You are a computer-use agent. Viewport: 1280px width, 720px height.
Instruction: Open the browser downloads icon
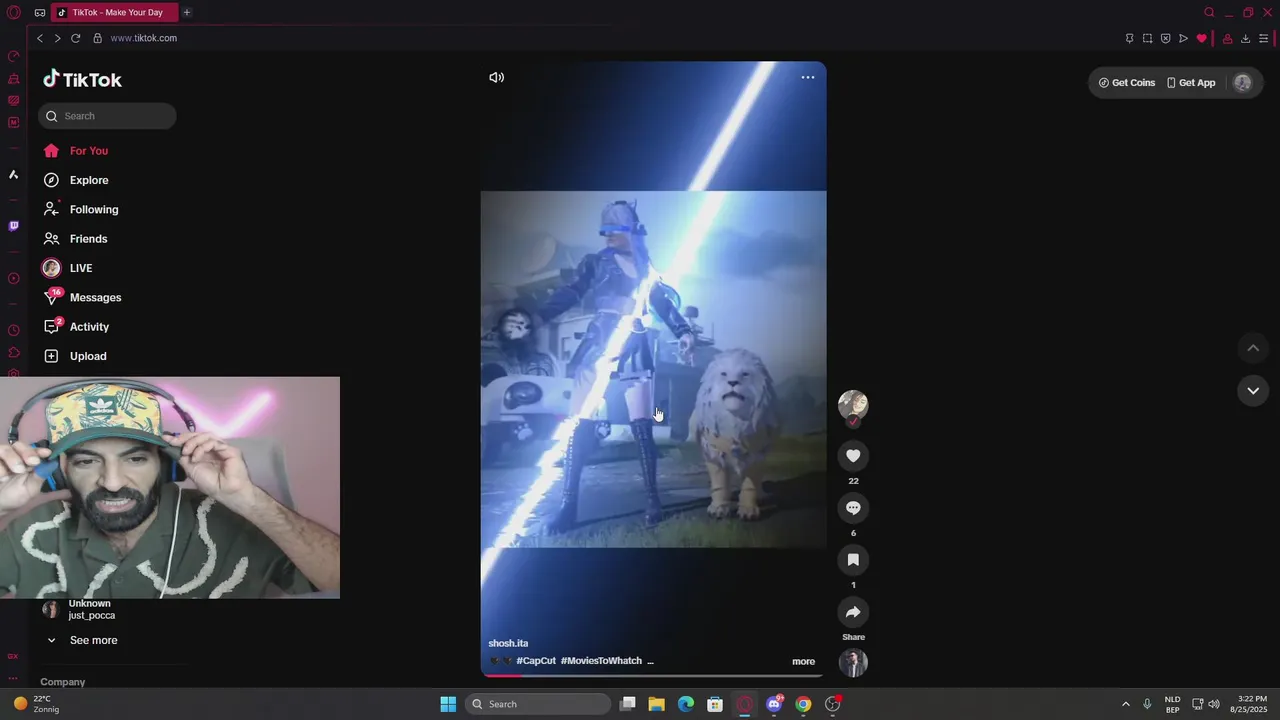1245,38
